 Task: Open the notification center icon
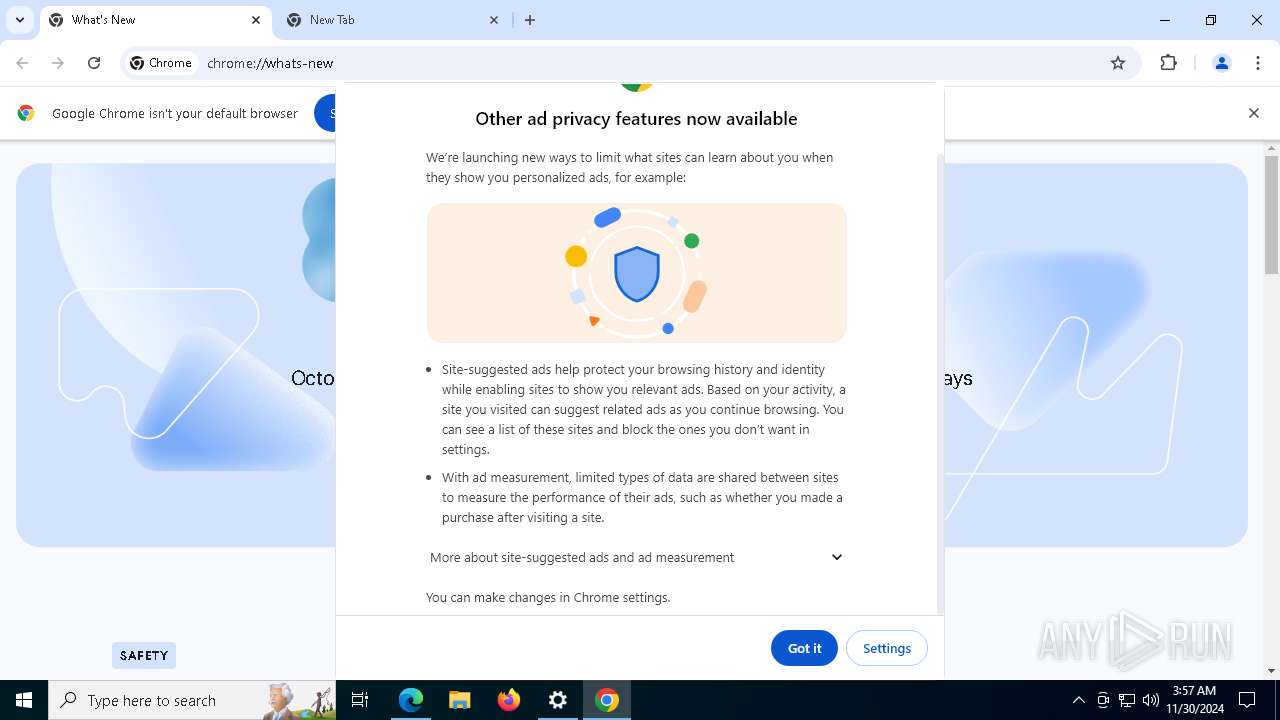click(1247, 700)
